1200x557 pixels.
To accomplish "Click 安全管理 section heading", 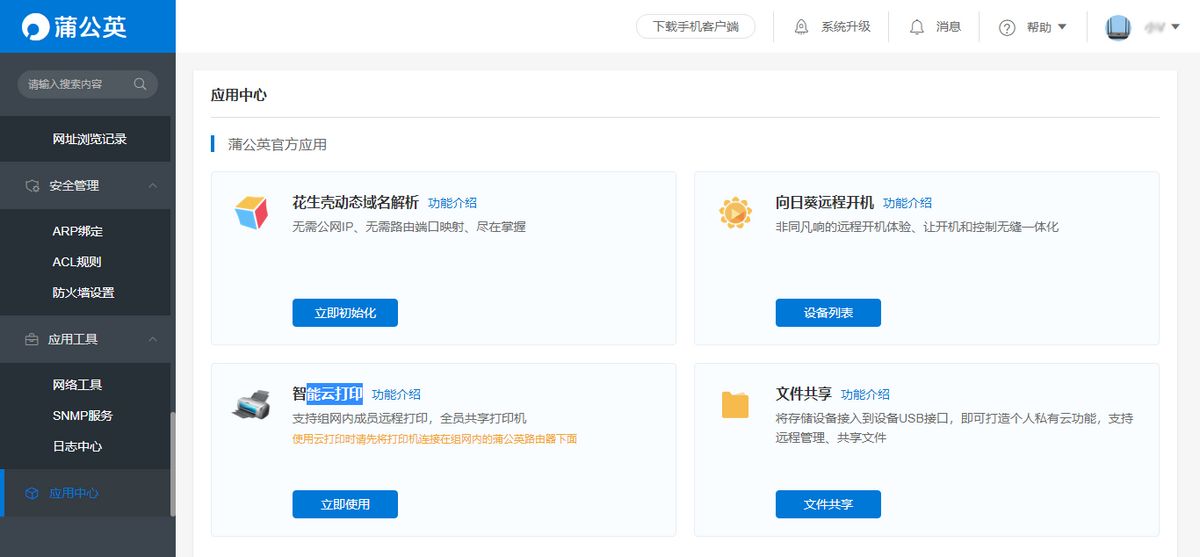I will point(74,185).
